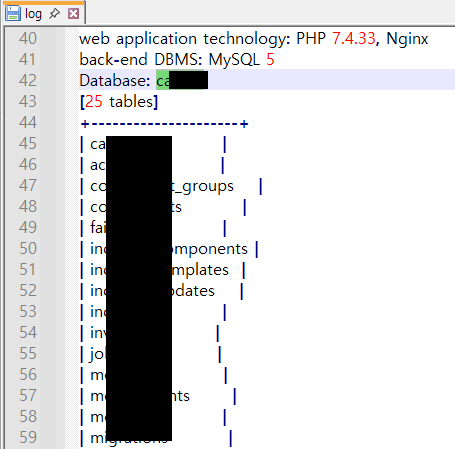Click line number 58
455x449 pixels.
(x=28, y=417)
